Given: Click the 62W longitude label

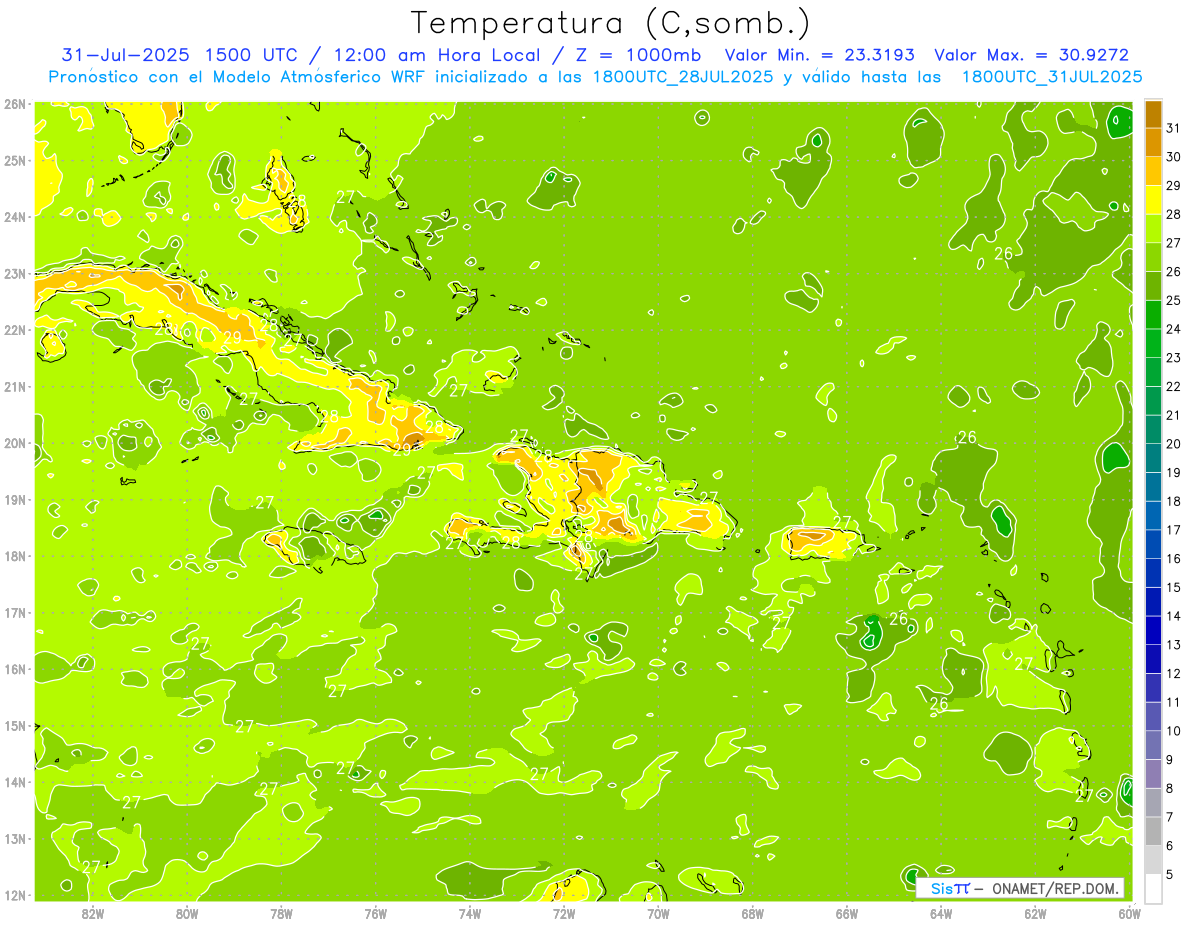Looking at the screenshot, I should [x=1035, y=913].
